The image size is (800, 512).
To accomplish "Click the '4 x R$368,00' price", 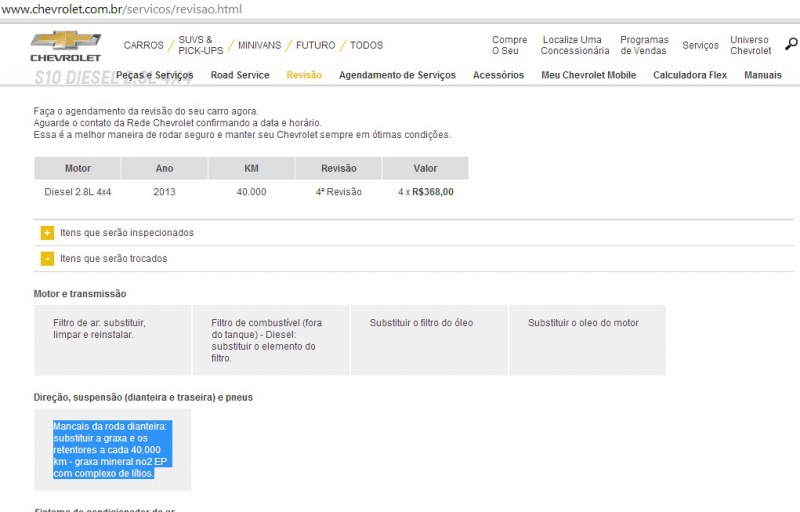I will pos(426,192).
